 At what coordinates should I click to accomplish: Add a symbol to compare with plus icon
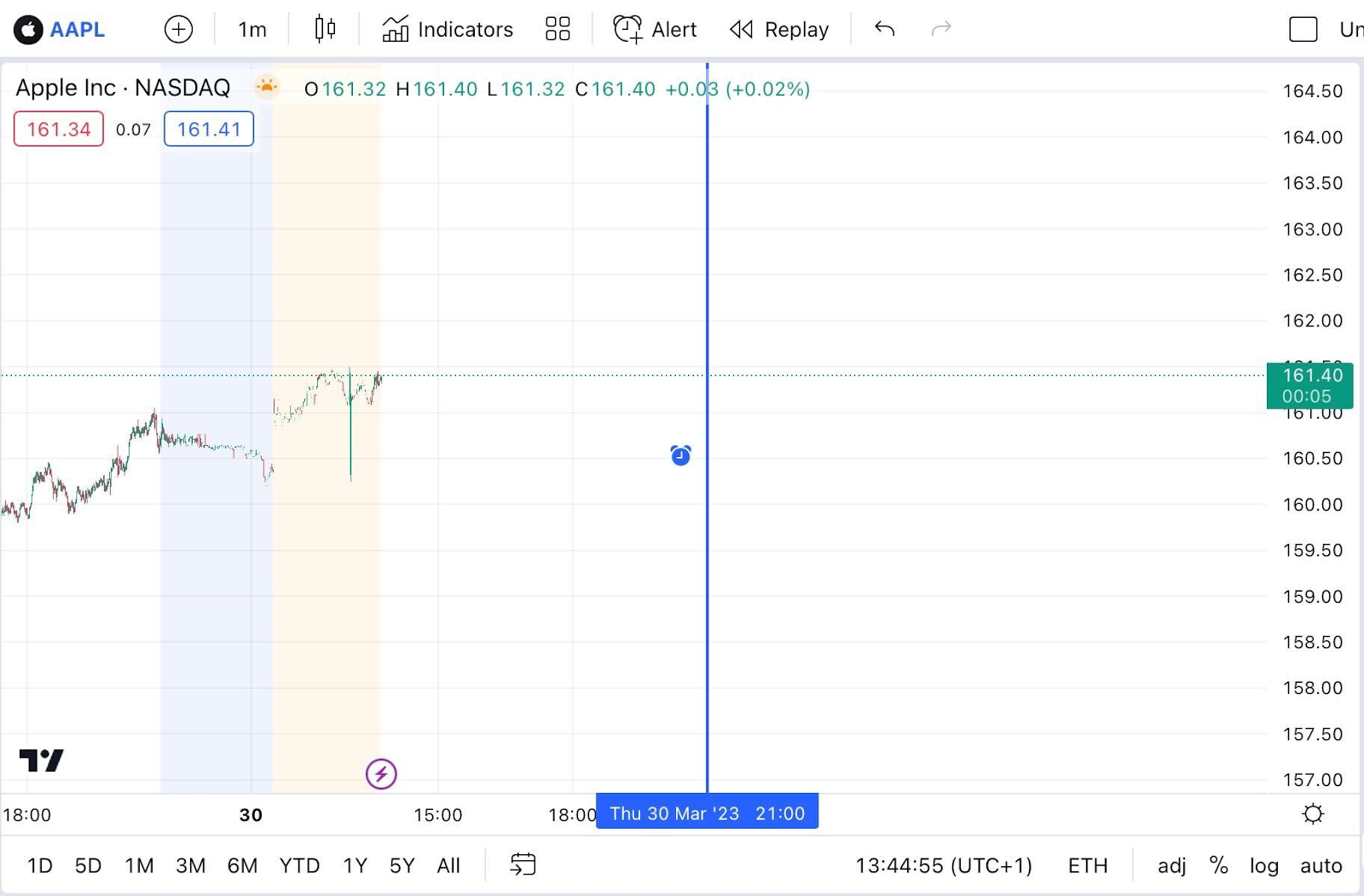(178, 30)
